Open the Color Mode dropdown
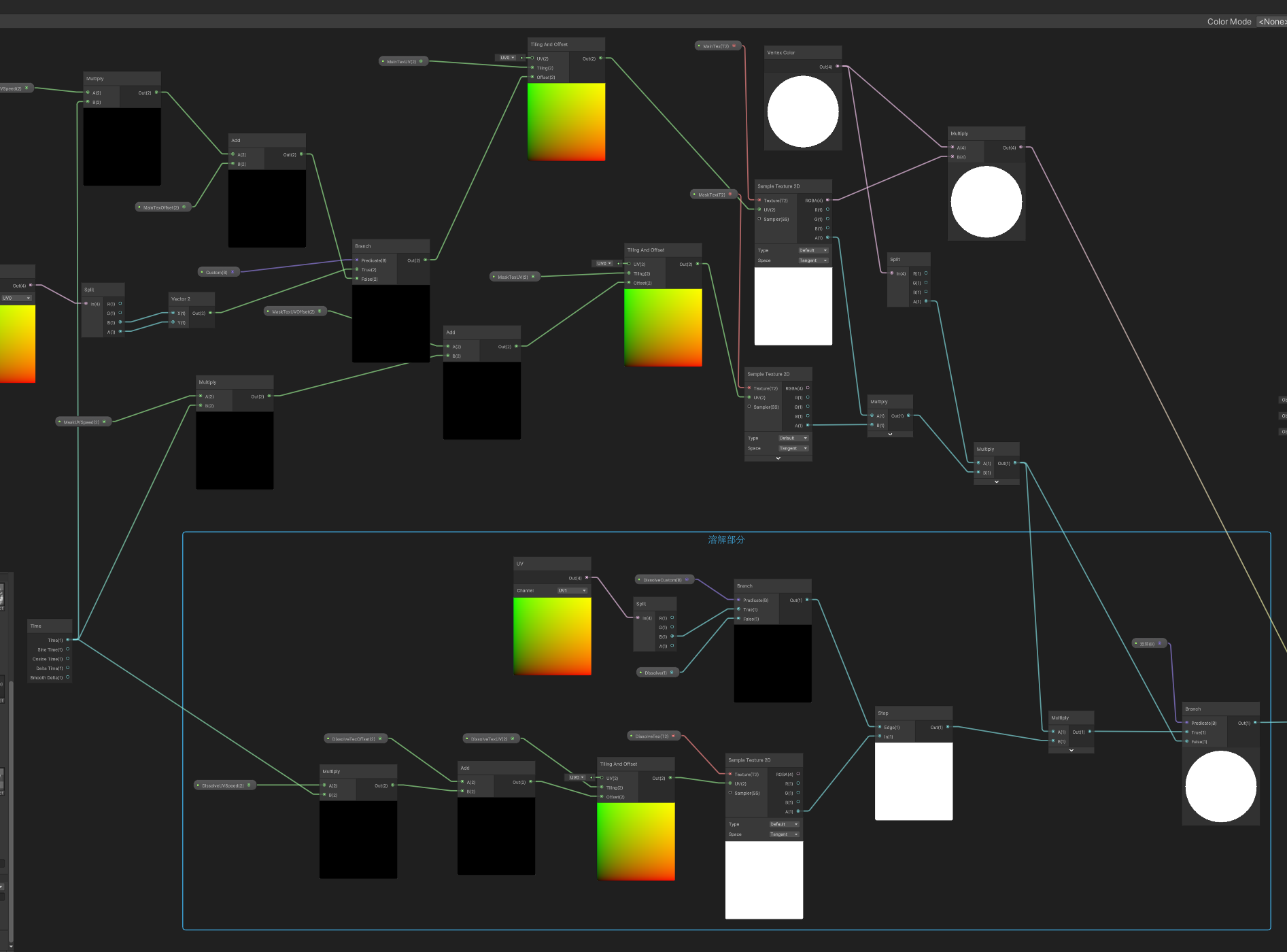This screenshot has width=1287, height=952. click(1271, 22)
